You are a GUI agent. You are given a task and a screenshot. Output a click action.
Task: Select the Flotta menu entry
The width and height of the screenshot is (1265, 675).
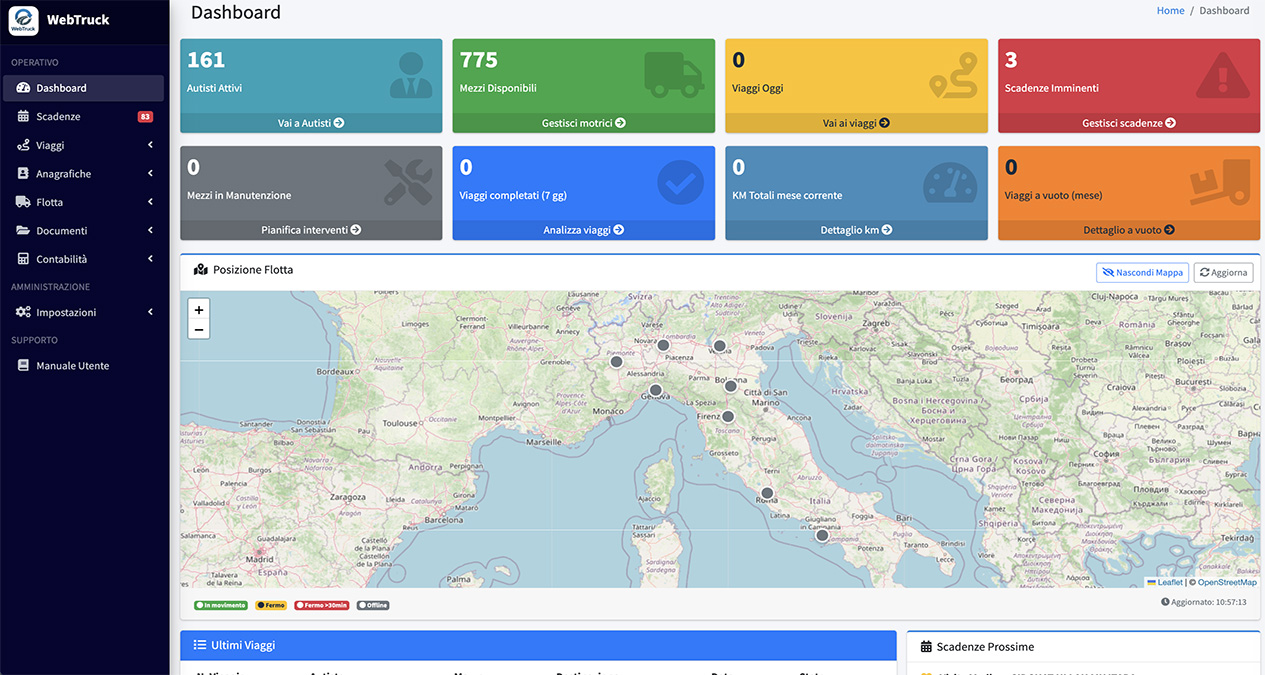(x=84, y=202)
